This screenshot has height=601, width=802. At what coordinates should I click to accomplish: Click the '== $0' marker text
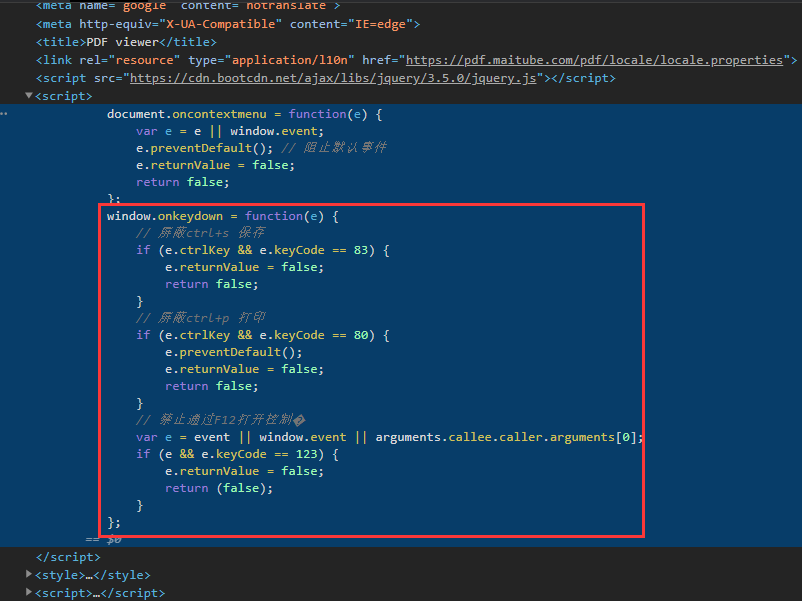pyautogui.click(x=103, y=539)
